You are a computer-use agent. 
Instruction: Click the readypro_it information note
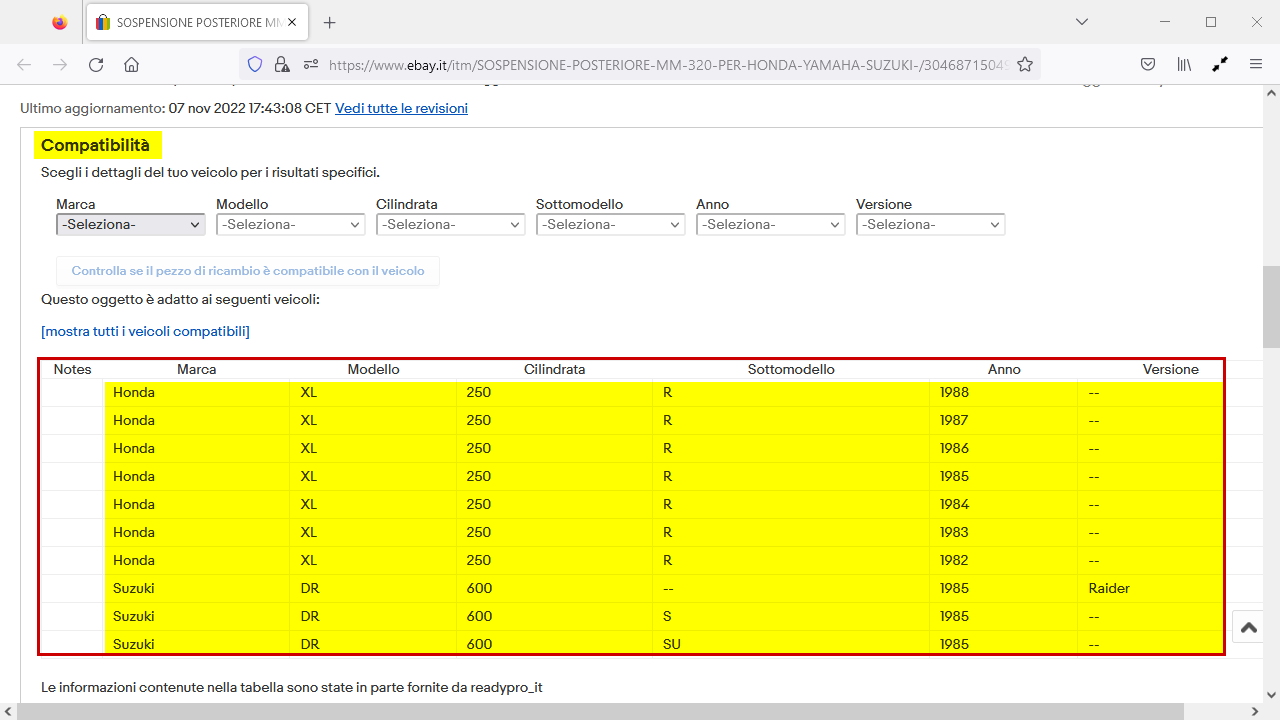pyautogui.click(x=292, y=688)
